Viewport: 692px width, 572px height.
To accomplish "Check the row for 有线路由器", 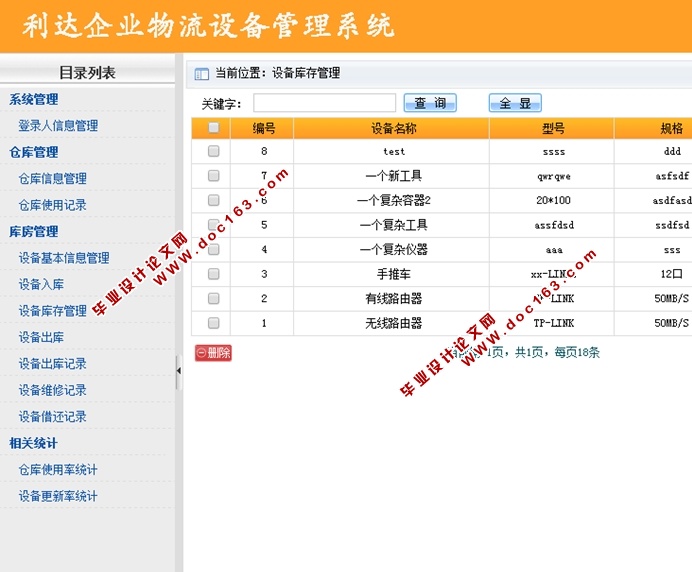I will (214, 299).
